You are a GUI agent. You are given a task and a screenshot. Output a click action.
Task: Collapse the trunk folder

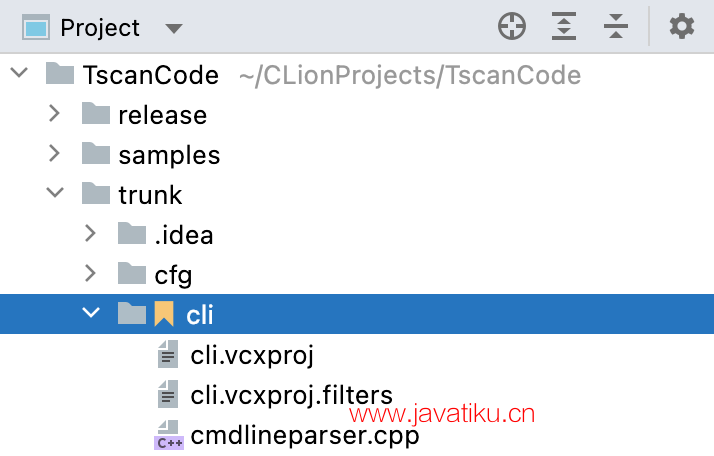click(x=55, y=194)
